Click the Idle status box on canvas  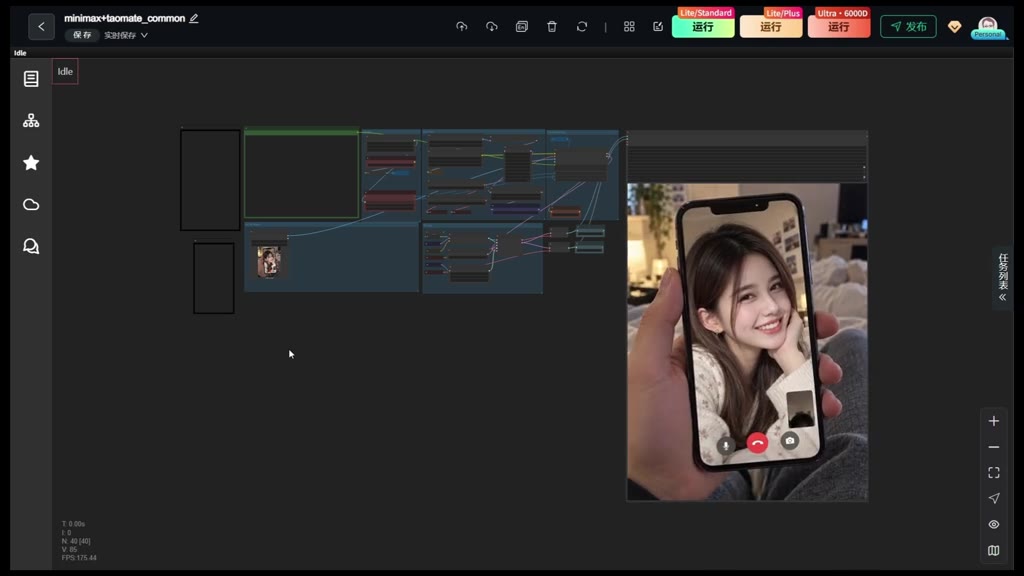pos(65,72)
